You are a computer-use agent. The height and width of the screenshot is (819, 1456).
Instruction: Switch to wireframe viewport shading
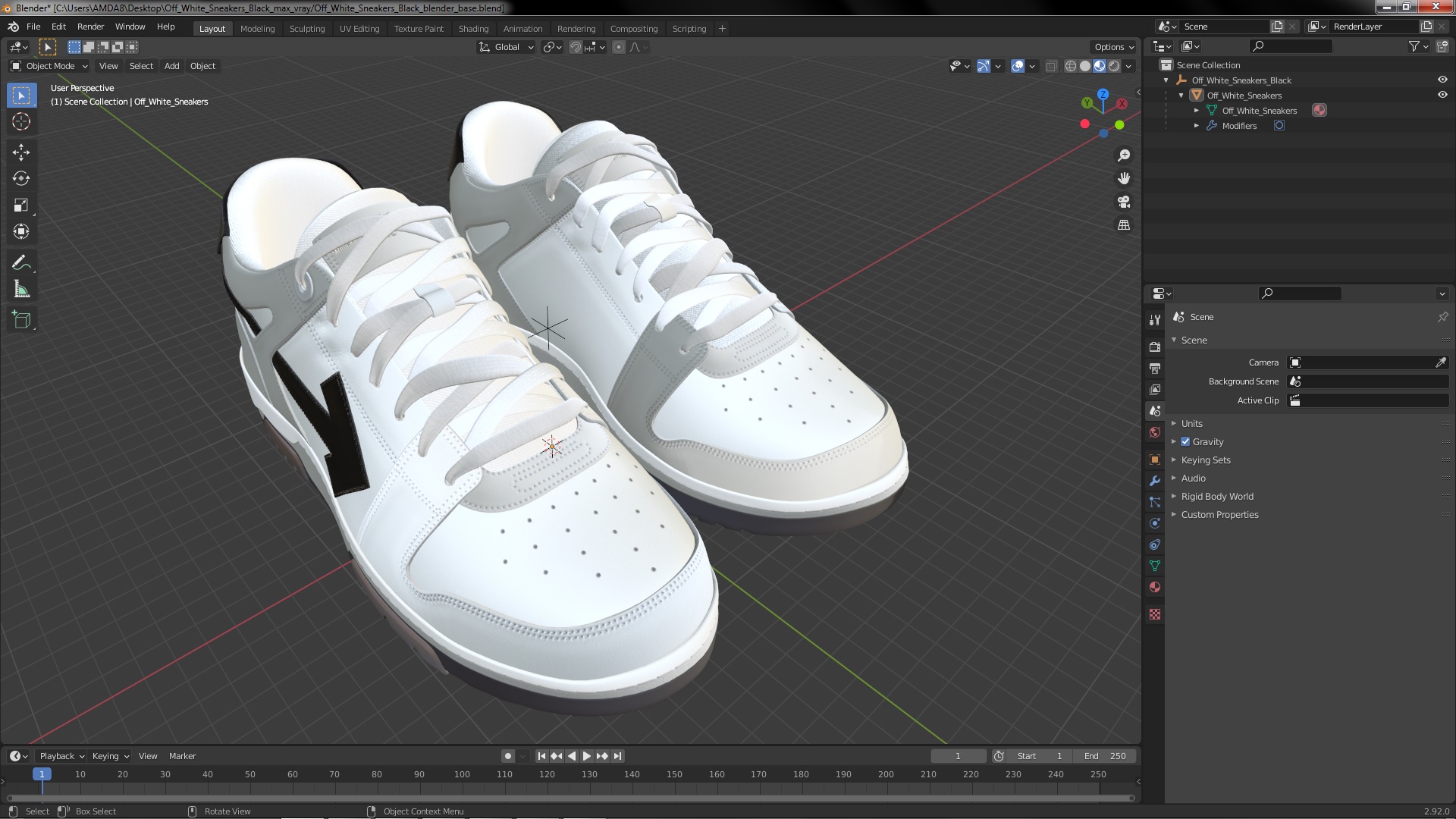pos(1071,66)
